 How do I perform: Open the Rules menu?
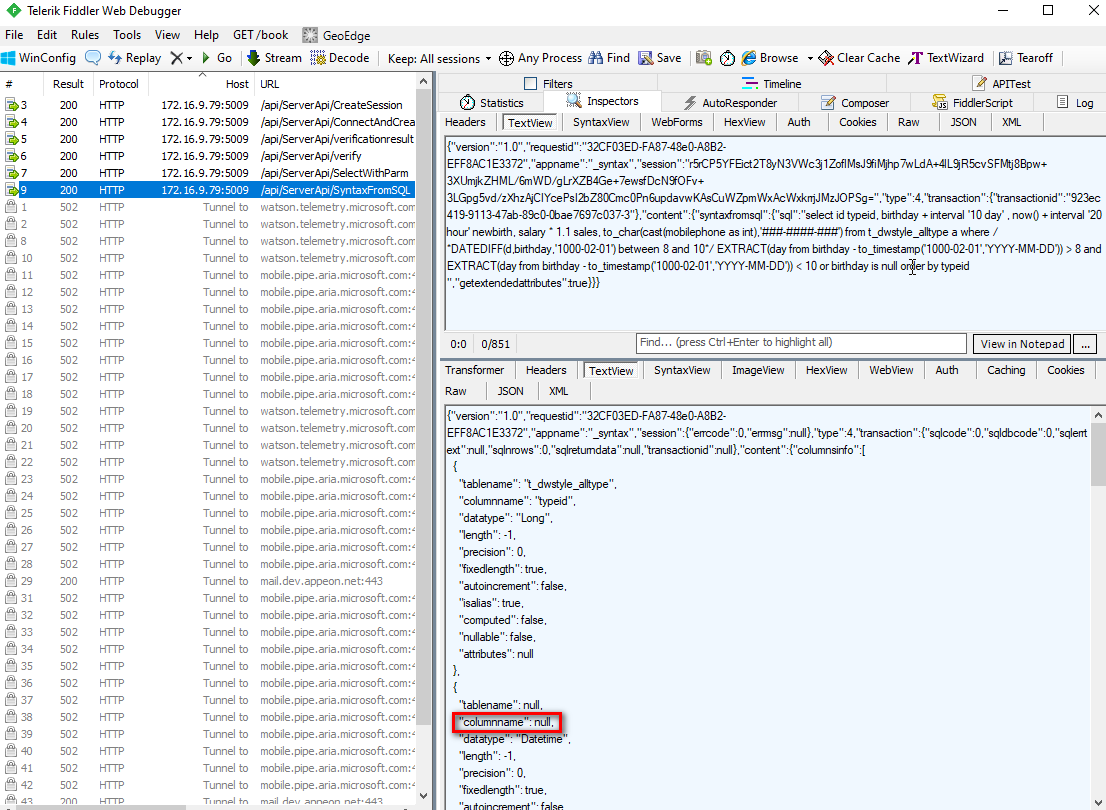point(84,34)
